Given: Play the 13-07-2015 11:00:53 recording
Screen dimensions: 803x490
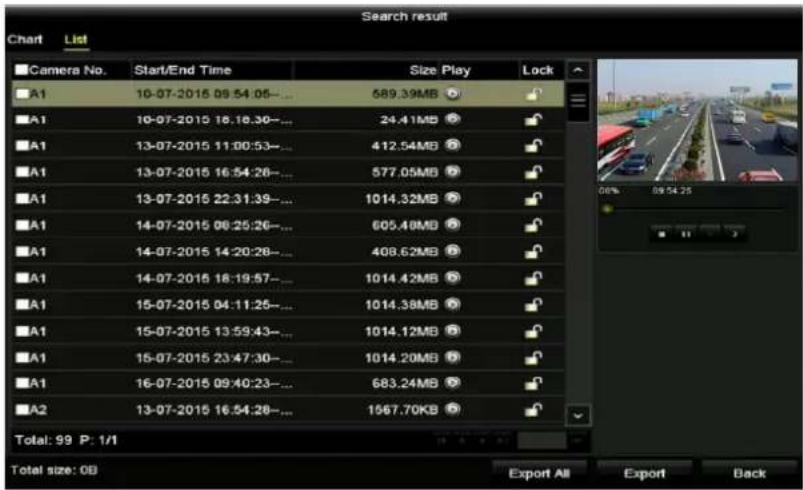Looking at the screenshot, I should click(x=453, y=145).
